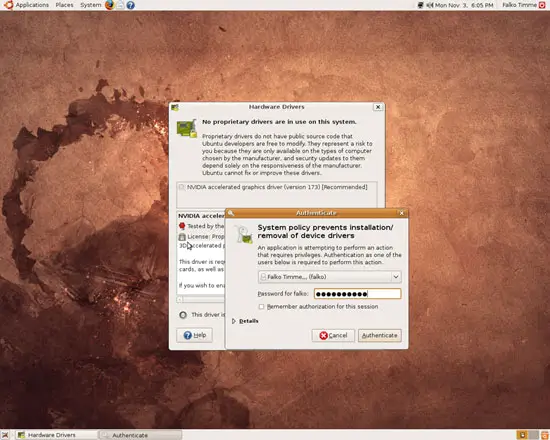Screen dimensions: 550x440
Task: Click the power/logout icon beside Falko Timme
Action: point(542,5)
